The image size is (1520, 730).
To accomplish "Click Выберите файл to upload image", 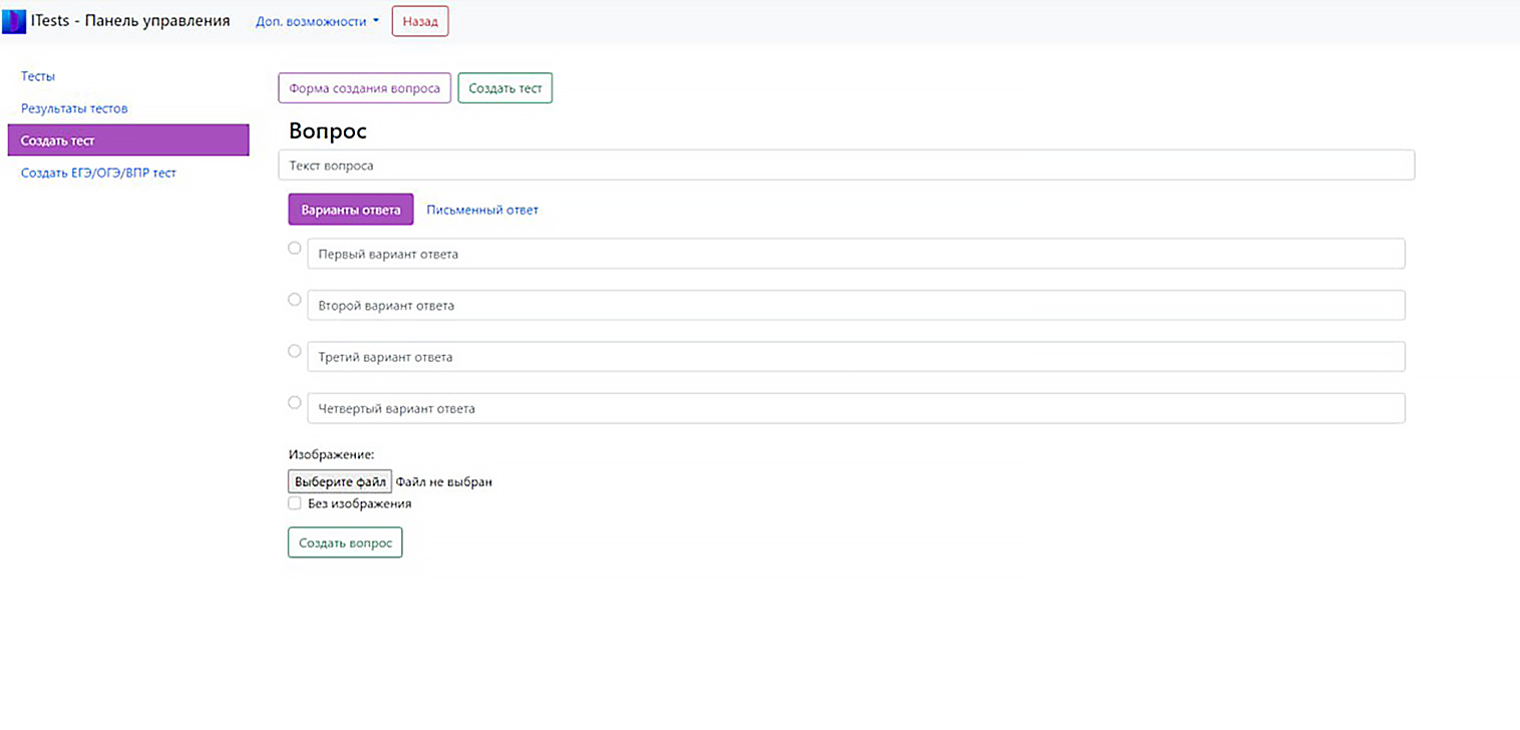I will tap(340, 482).
